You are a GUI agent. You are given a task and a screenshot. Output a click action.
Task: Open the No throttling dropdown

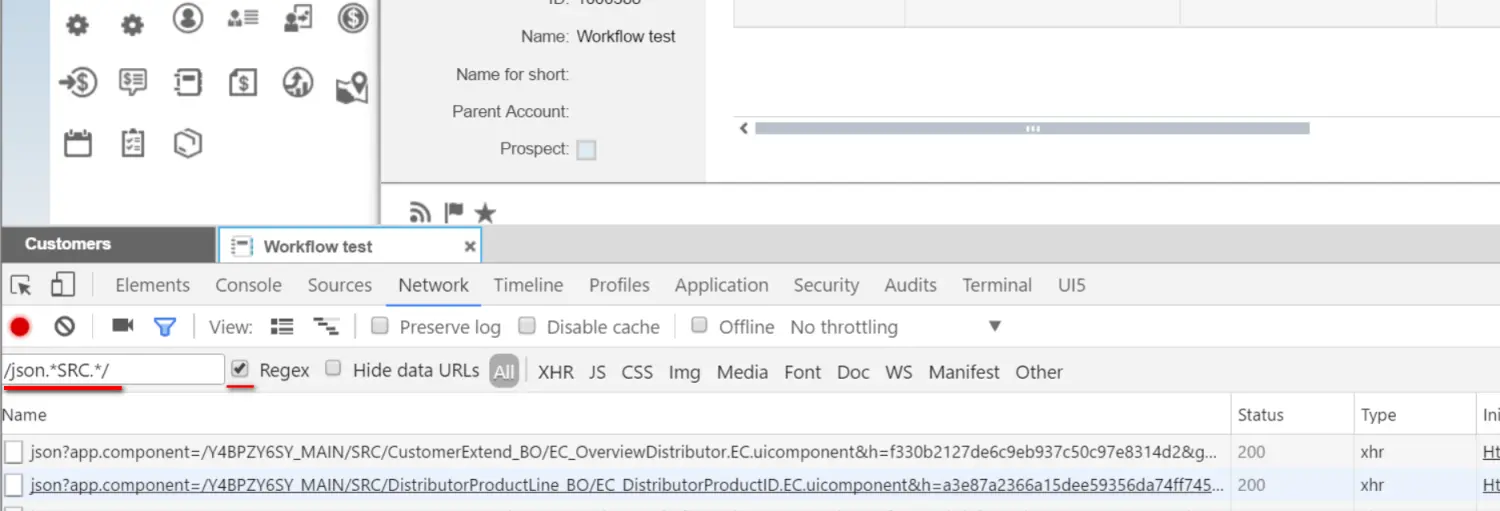895,327
